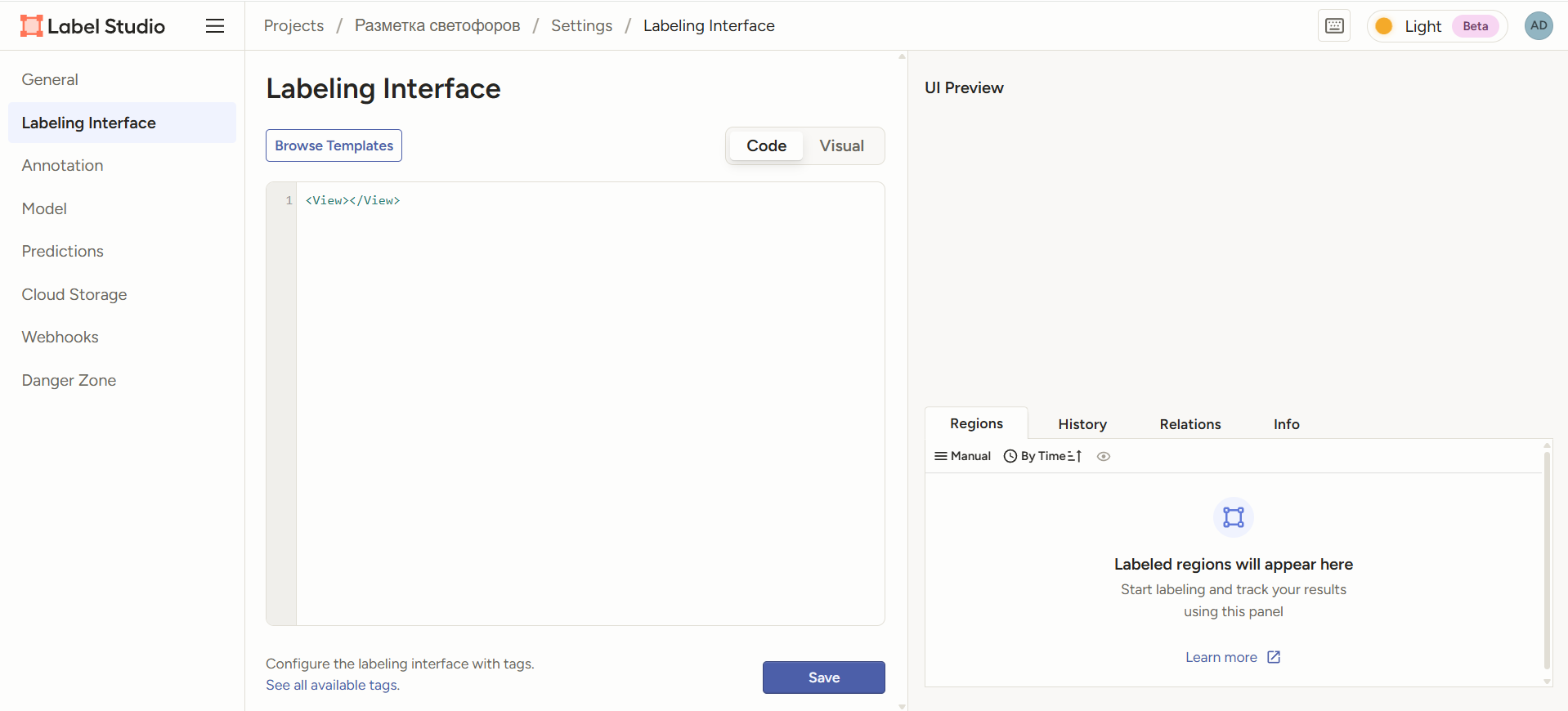Open the By Time ordering dropdown
Screen dimensions: 1568x711
pyautogui.click(x=1035, y=456)
